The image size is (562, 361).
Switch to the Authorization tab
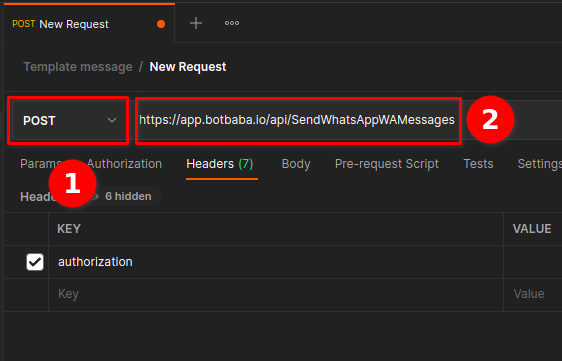124,164
